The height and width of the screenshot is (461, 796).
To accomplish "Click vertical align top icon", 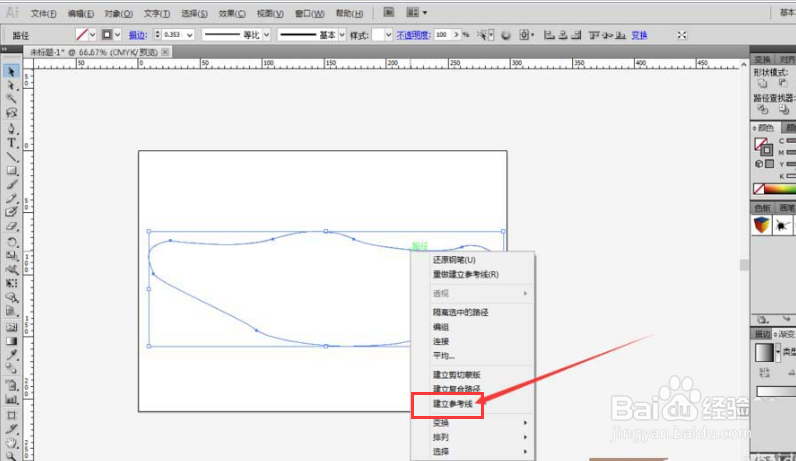I will point(593,35).
